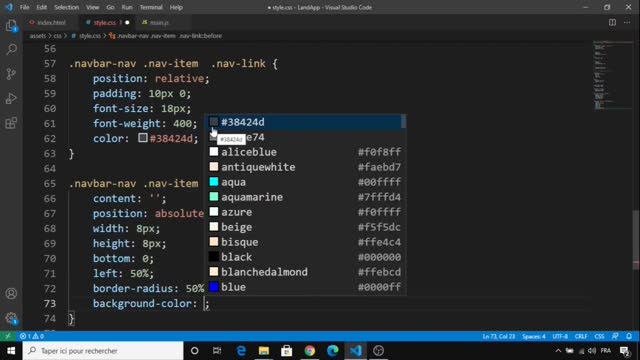Choose bisque from the suggestion list

[304, 242]
